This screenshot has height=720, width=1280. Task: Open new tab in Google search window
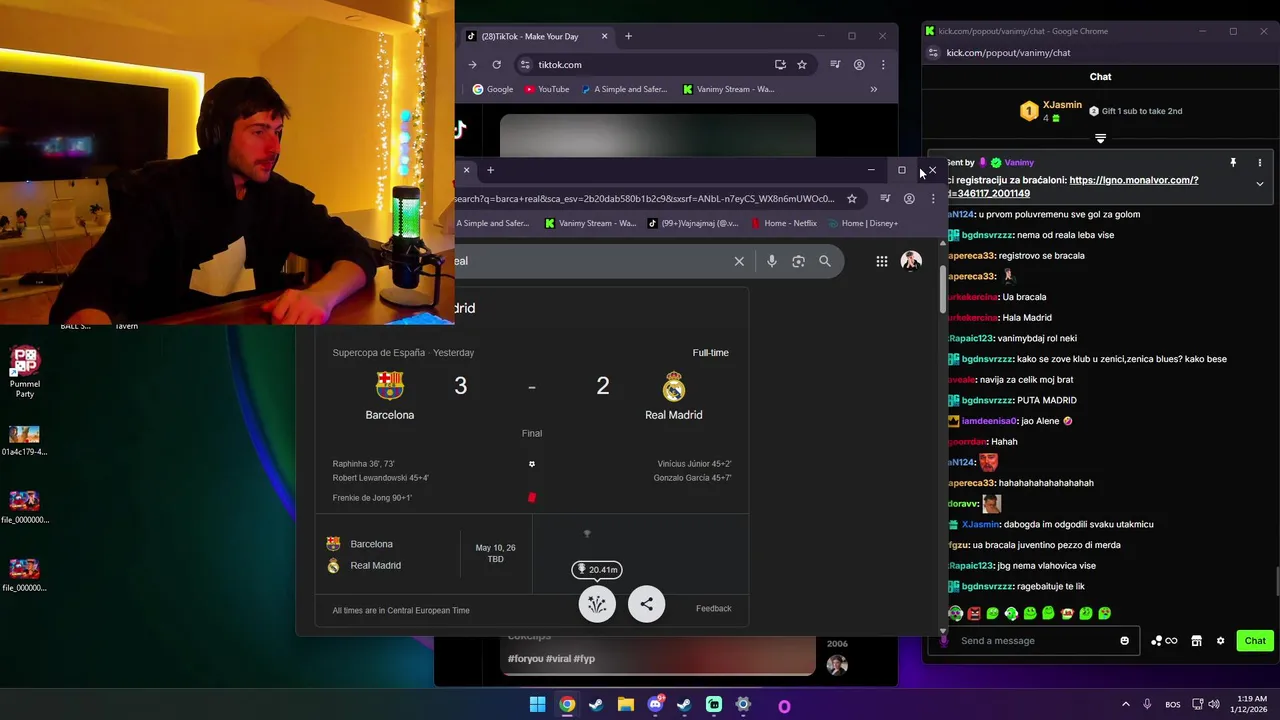point(490,170)
